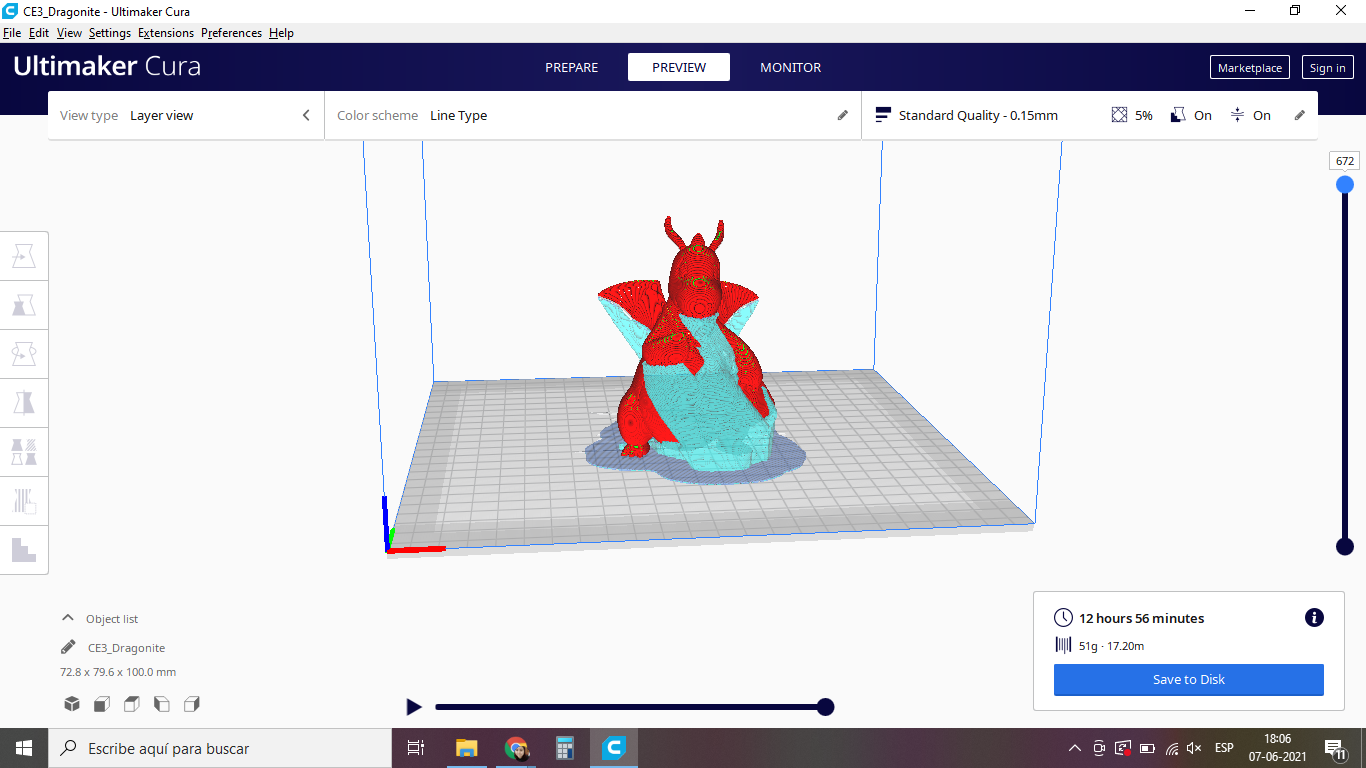The width and height of the screenshot is (1366, 768).
Task: Click the ESP language indicator
Action: [x=1224, y=748]
